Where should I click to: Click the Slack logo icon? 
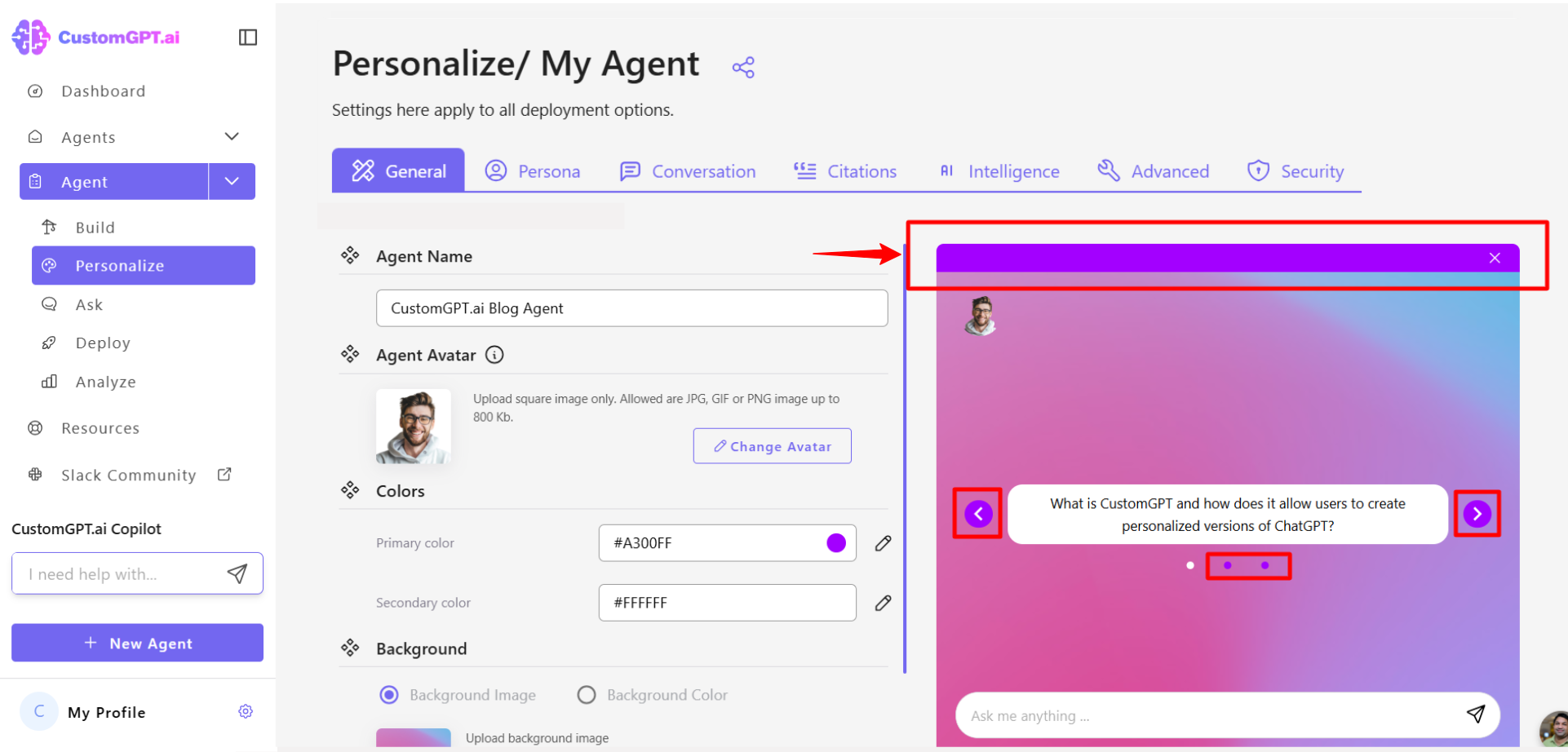coord(35,474)
